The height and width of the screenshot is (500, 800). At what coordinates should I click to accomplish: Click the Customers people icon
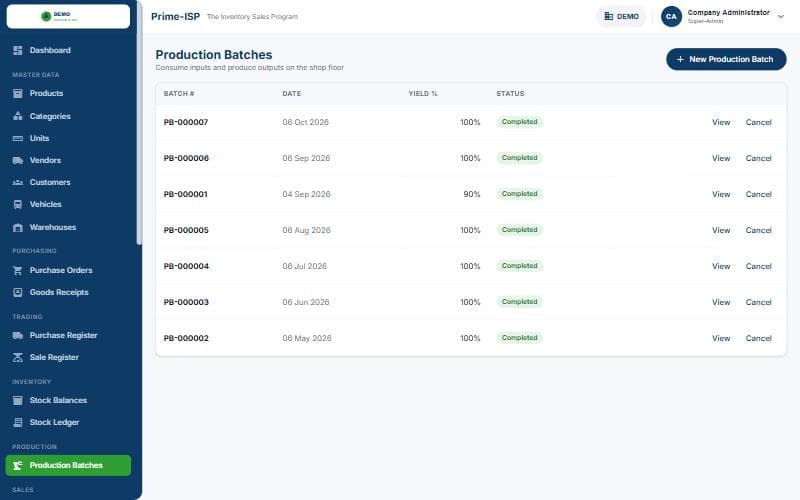tap(18, 182)
